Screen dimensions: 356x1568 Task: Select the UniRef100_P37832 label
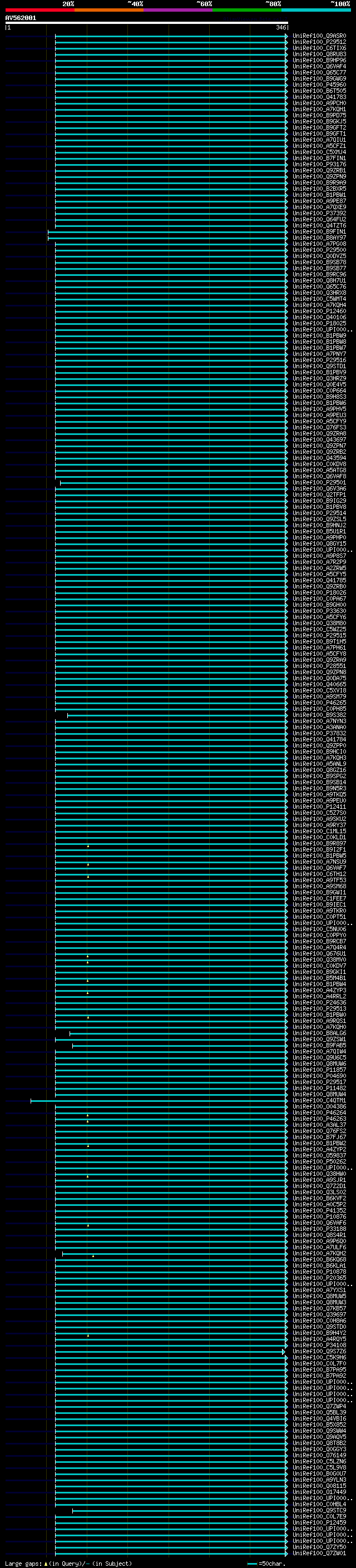click(319, 734)
